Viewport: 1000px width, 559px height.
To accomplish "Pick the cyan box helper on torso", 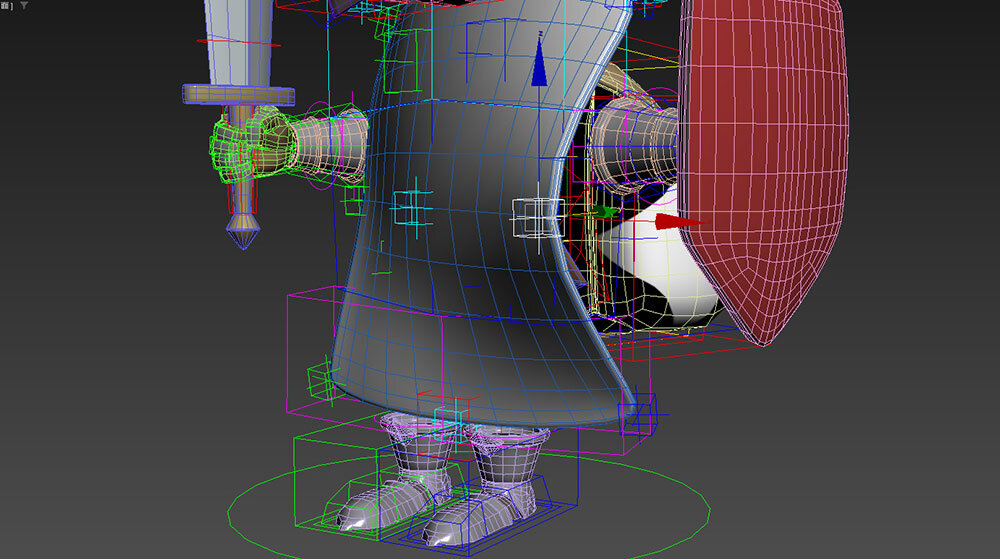I will click(409, 209).
